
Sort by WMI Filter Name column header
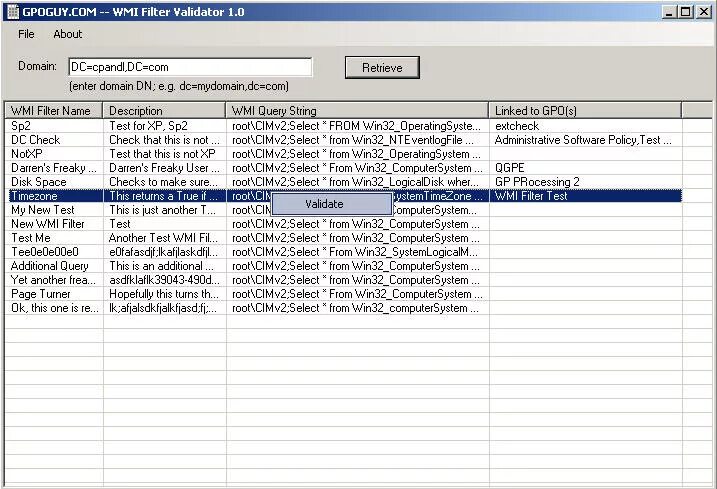54,111
